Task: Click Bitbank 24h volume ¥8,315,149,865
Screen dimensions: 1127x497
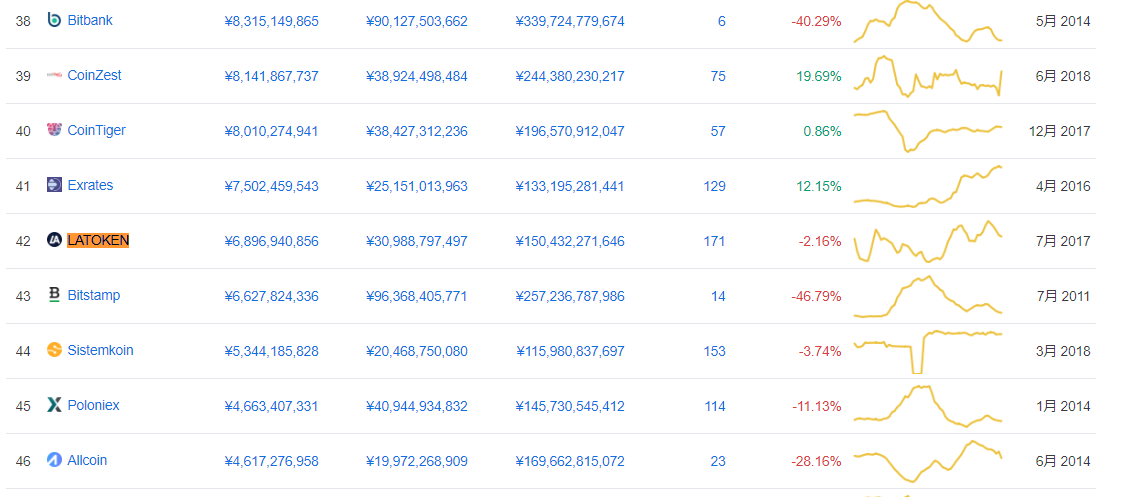Action: tap(272, 22)
